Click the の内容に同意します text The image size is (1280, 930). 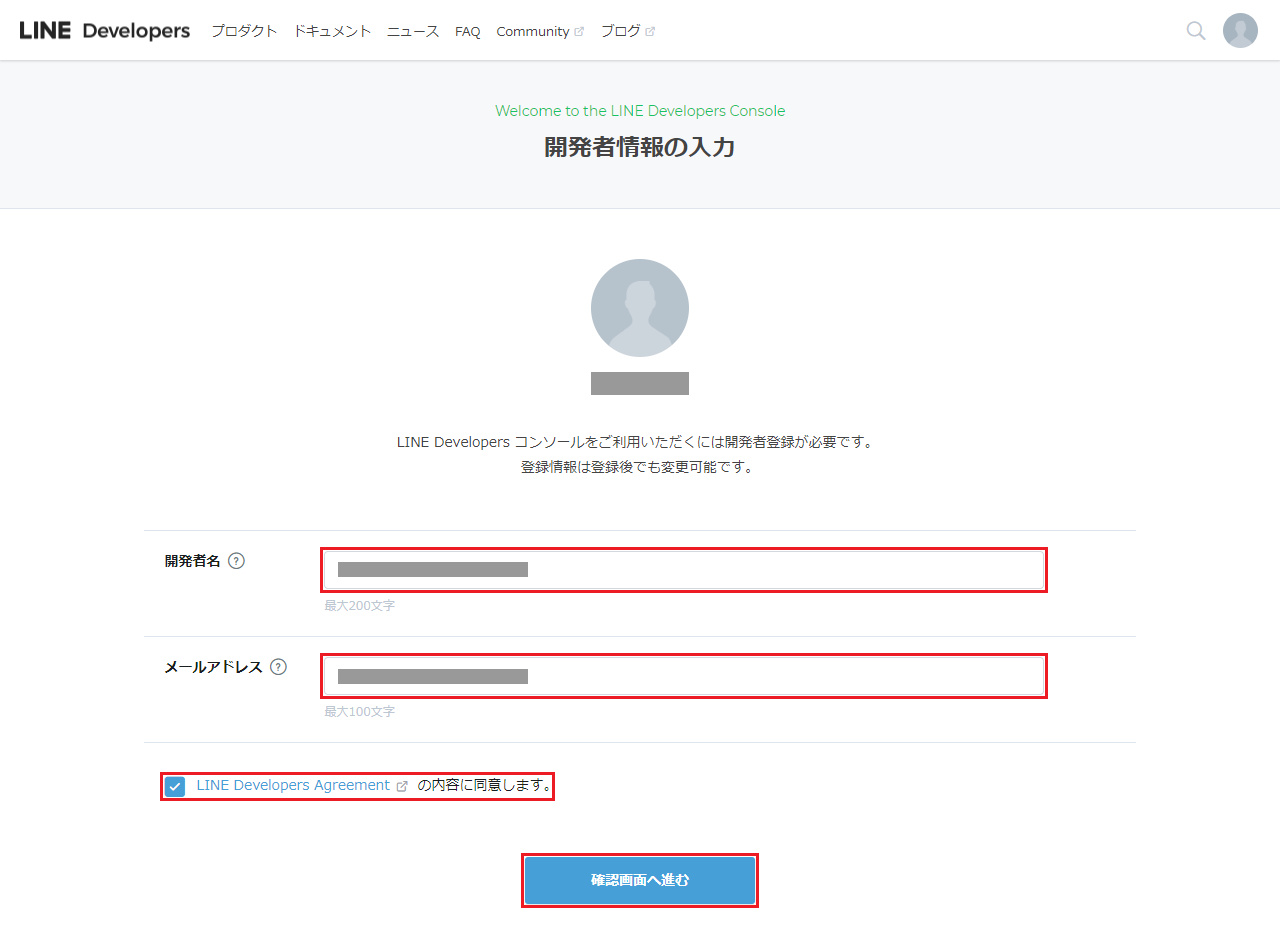(x=484, y=786)
